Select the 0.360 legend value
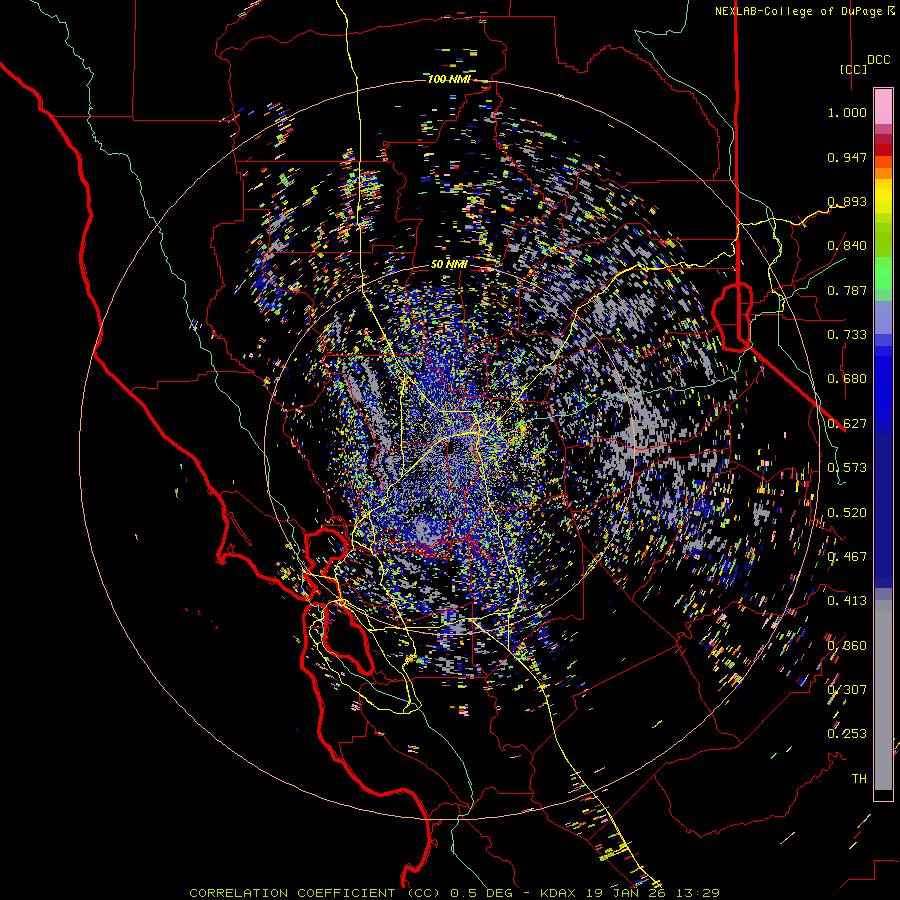The image size is (900, 900). pos(847,646)
